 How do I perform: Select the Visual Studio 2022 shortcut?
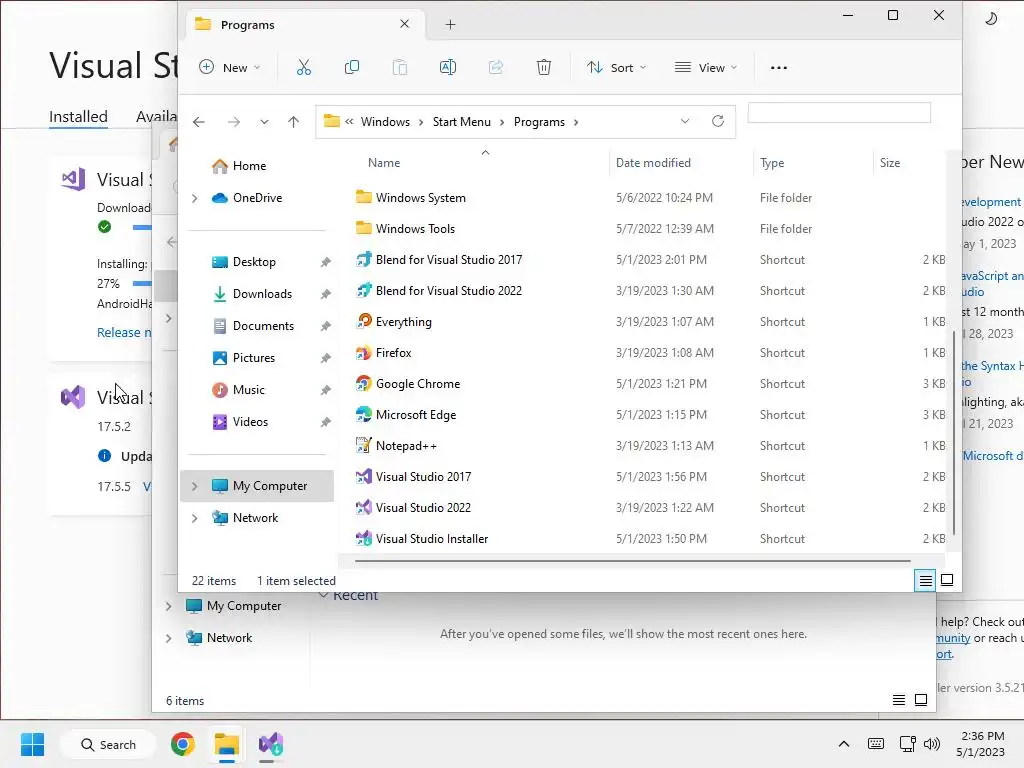coord(413,508)
